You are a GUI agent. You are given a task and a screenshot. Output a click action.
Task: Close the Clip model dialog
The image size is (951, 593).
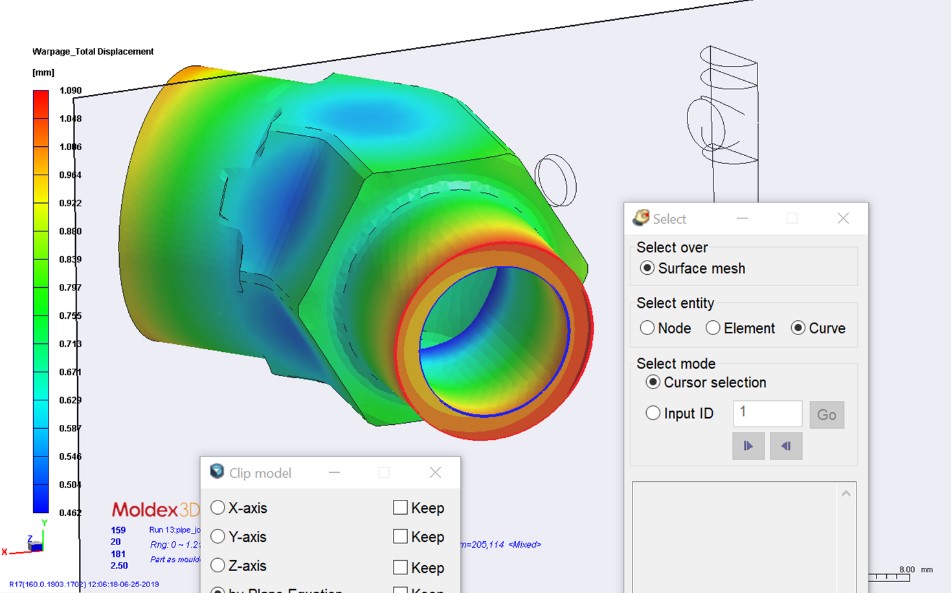coord(435,472)
